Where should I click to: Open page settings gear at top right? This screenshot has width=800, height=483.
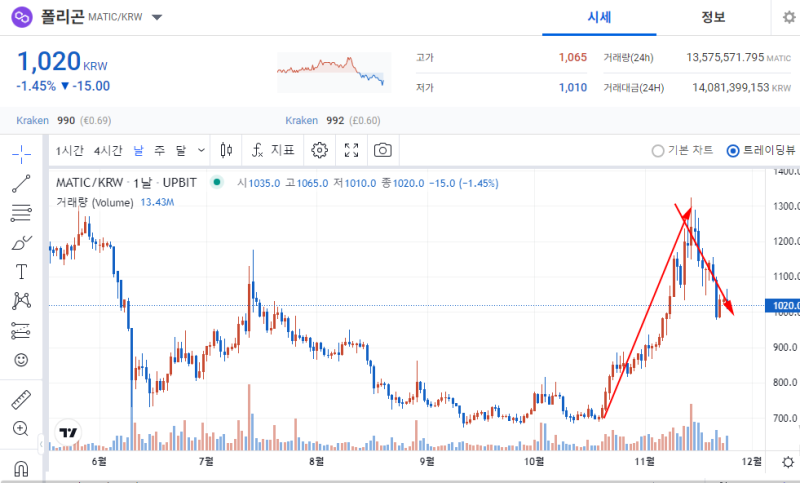(x=789, y=17)
